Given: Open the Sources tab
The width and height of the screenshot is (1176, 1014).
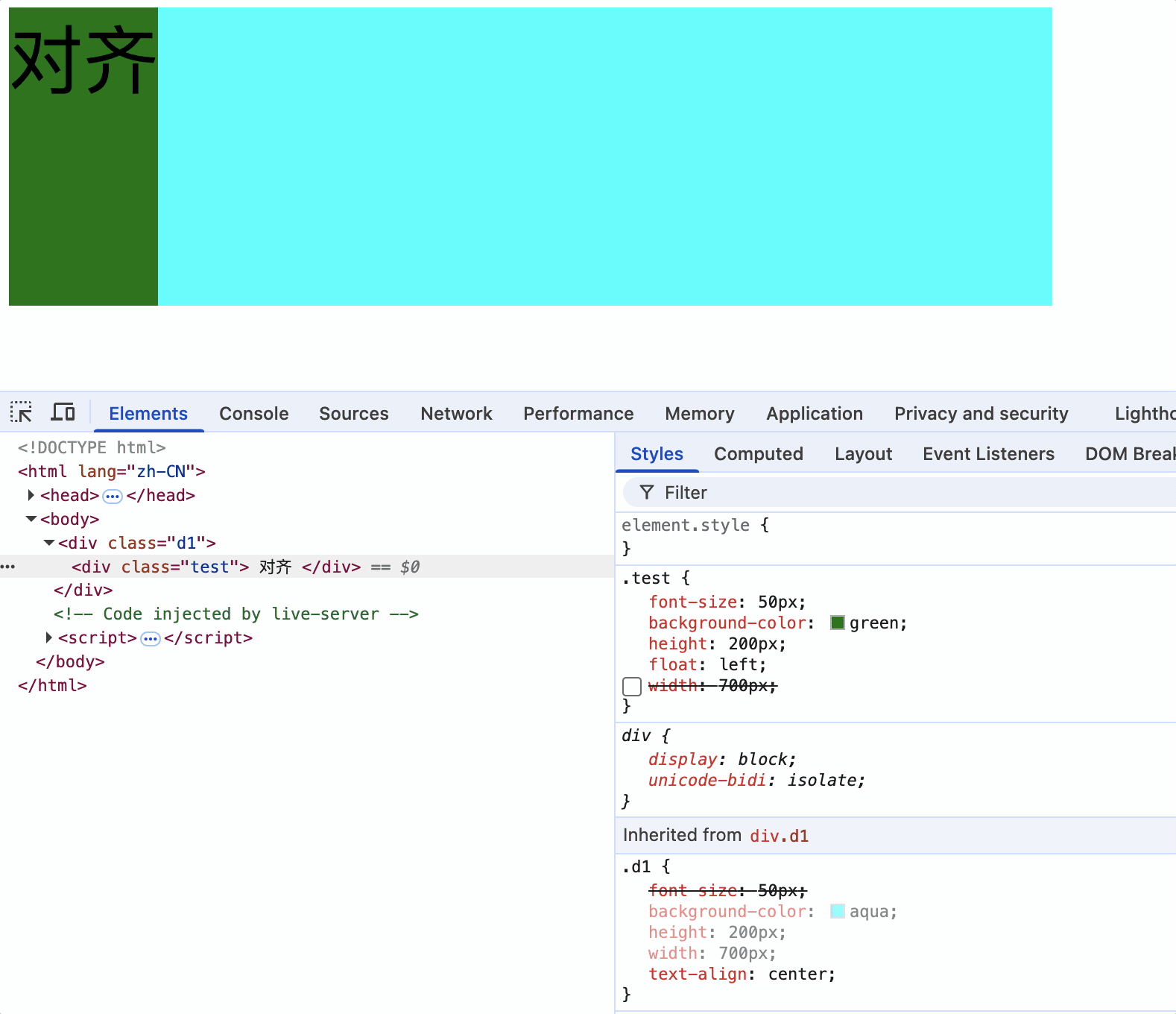Looking at the screenshot, I should 354,413.
